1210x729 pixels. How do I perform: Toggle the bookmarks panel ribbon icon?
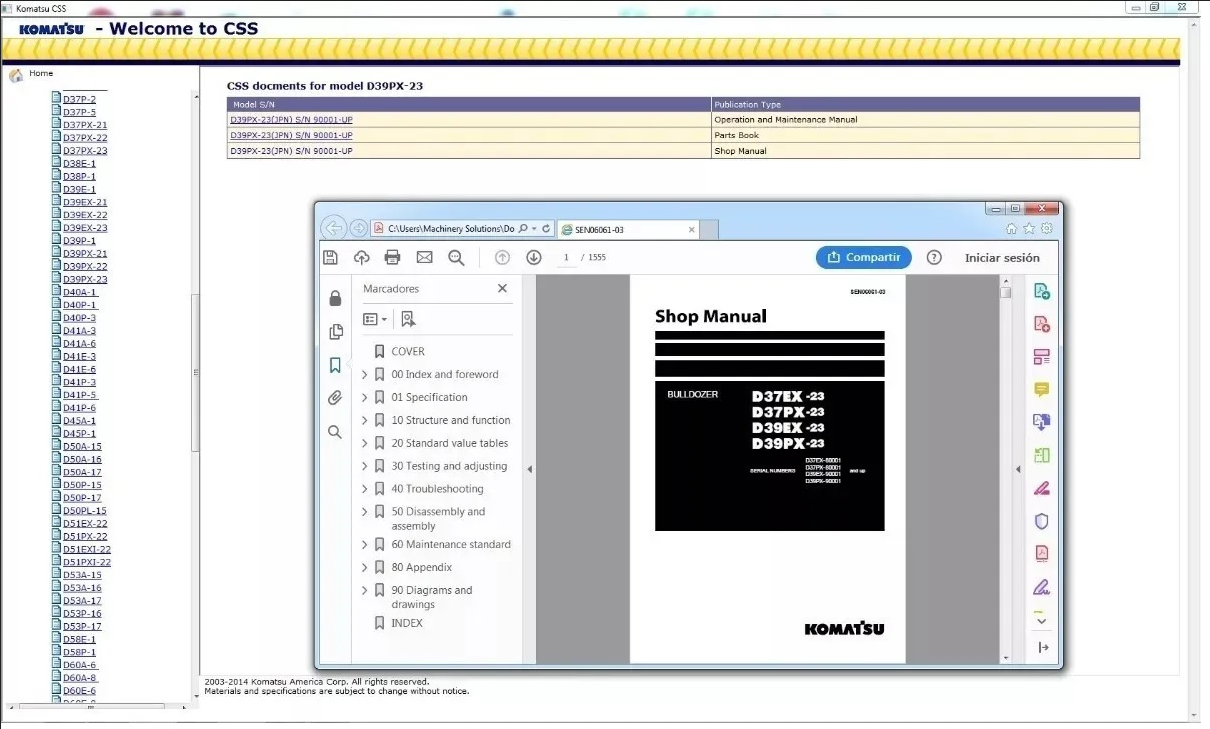335,365
